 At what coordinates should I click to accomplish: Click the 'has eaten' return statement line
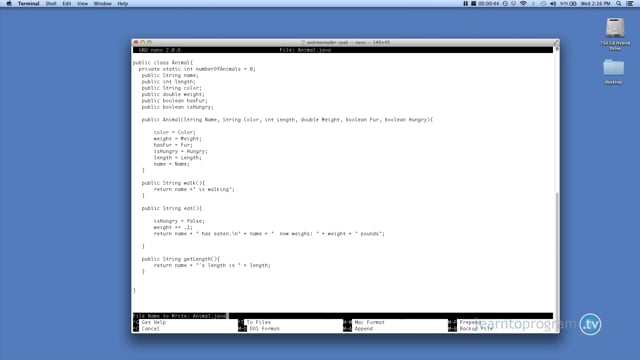(x=269, y=233)
